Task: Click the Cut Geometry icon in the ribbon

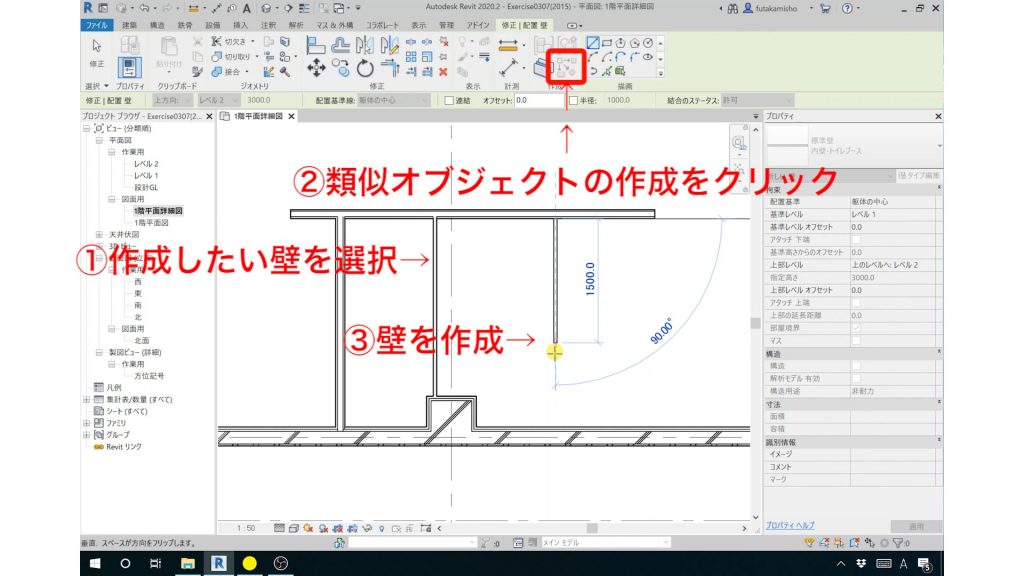Action: click(x=218, y=57)
